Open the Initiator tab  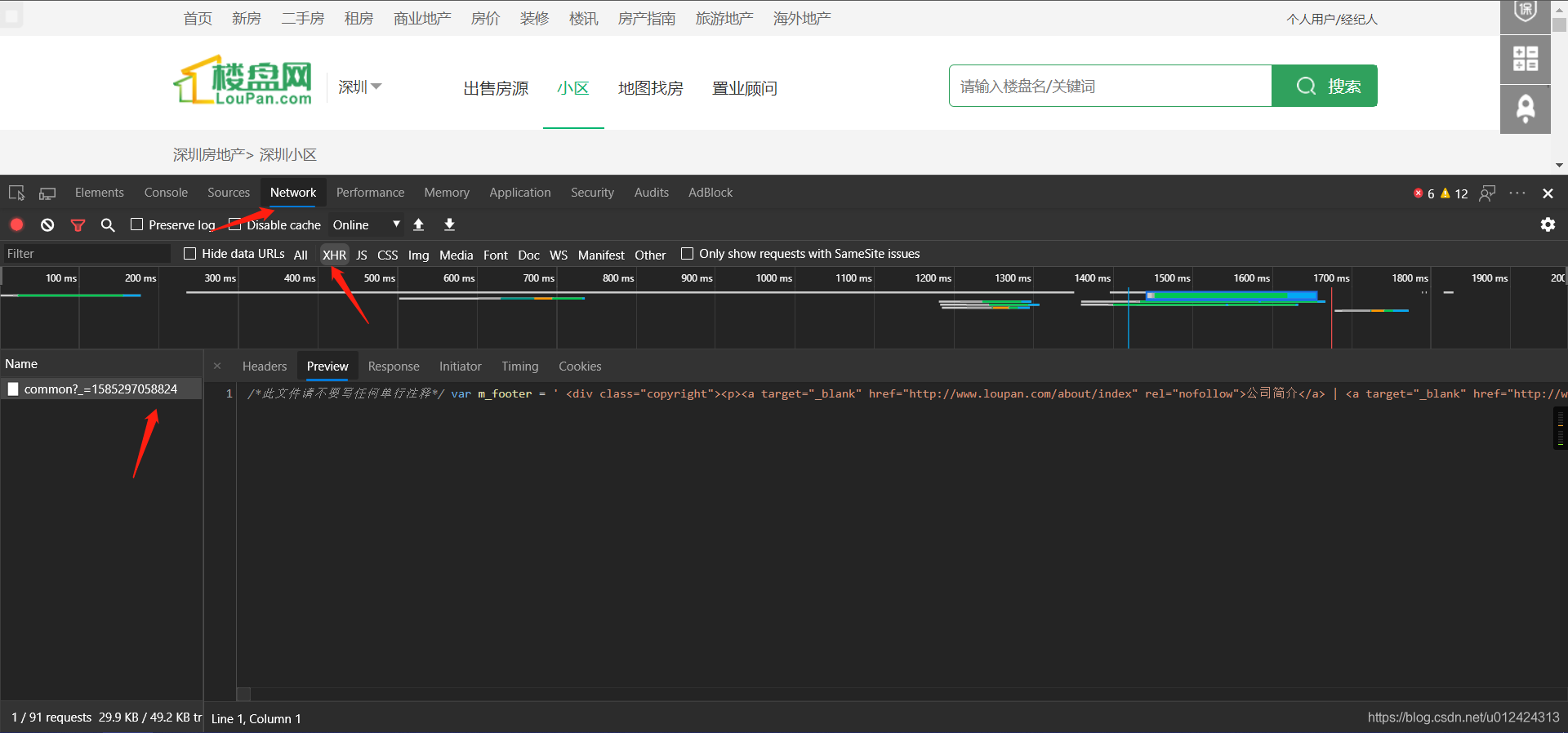(x=461, y=366)
